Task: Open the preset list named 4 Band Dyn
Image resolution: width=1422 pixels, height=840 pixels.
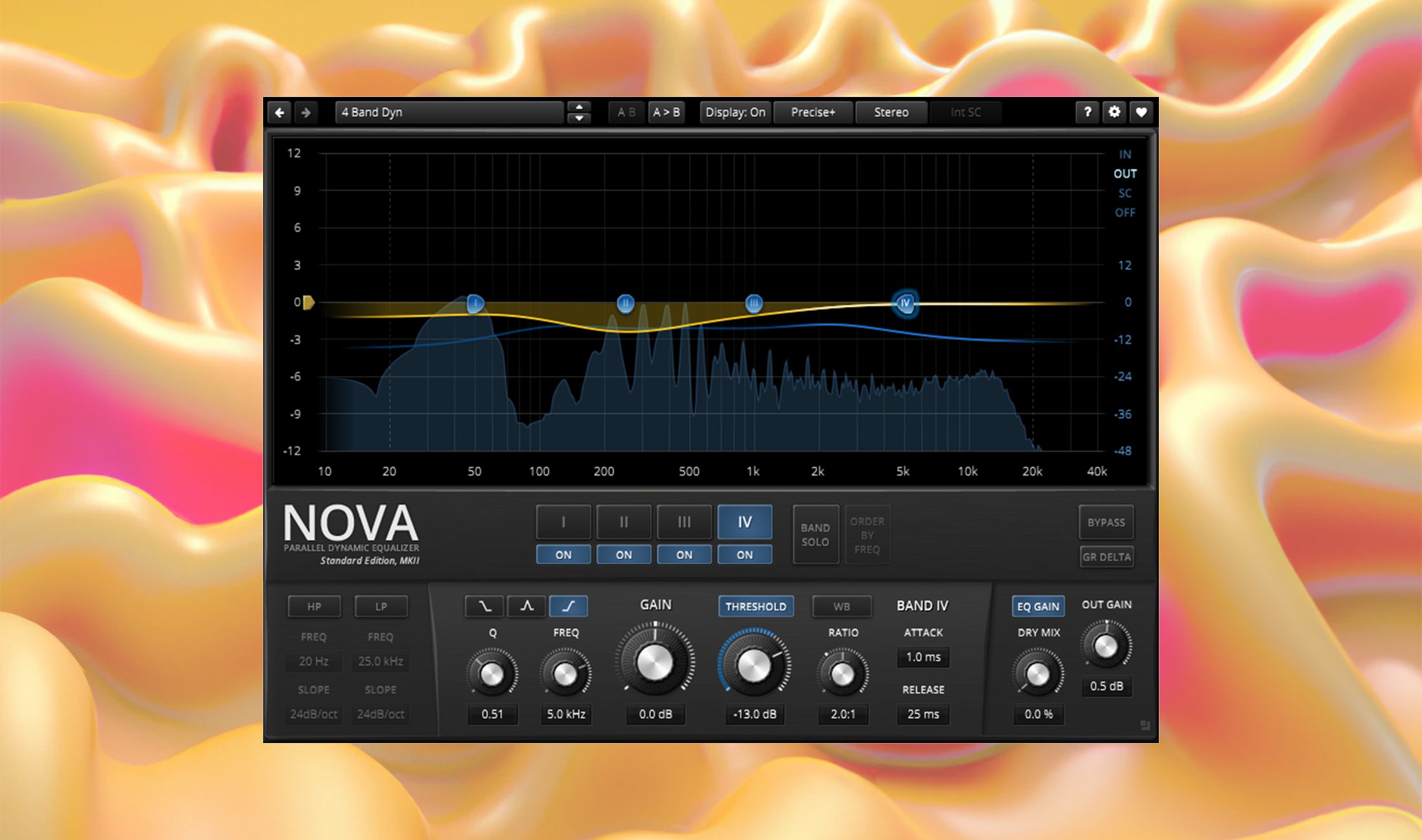Action: 449,112
